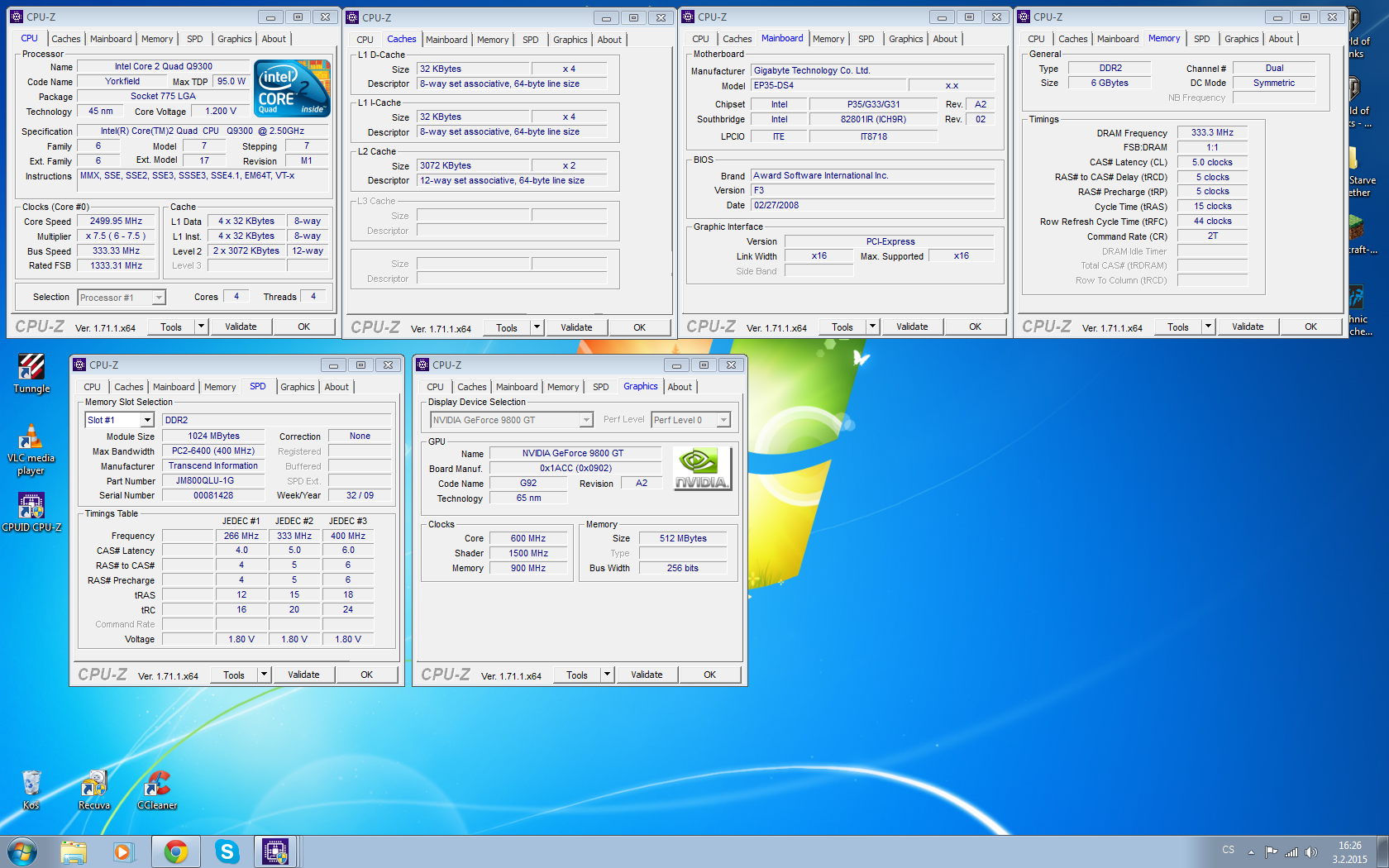Open Google Chrome from taskbar
Screen dimensions: 1389x868
pyautogui.click(x=175, y=851)
